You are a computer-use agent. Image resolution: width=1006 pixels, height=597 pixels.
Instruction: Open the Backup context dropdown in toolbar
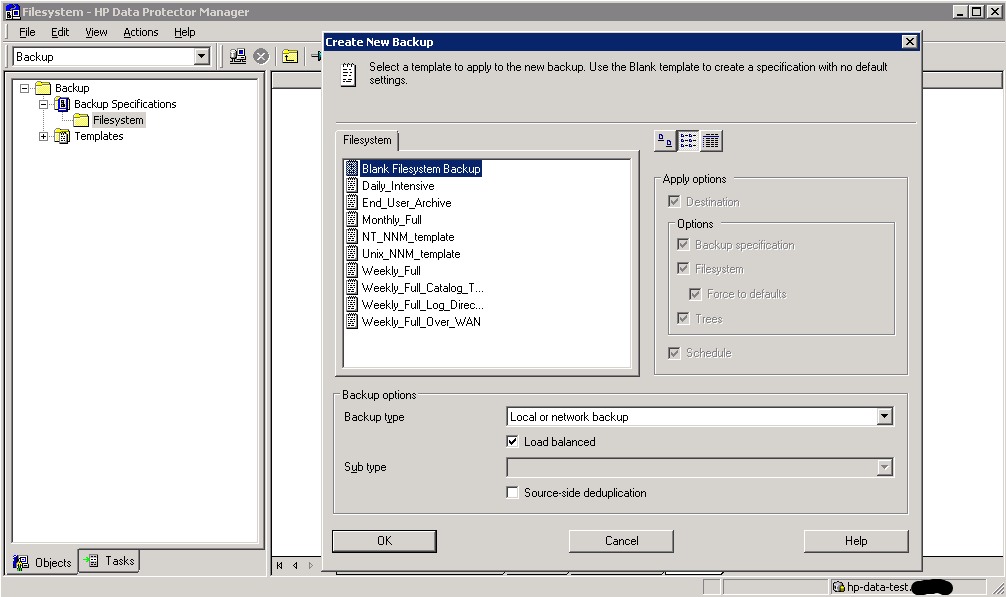tap(201, 56)
